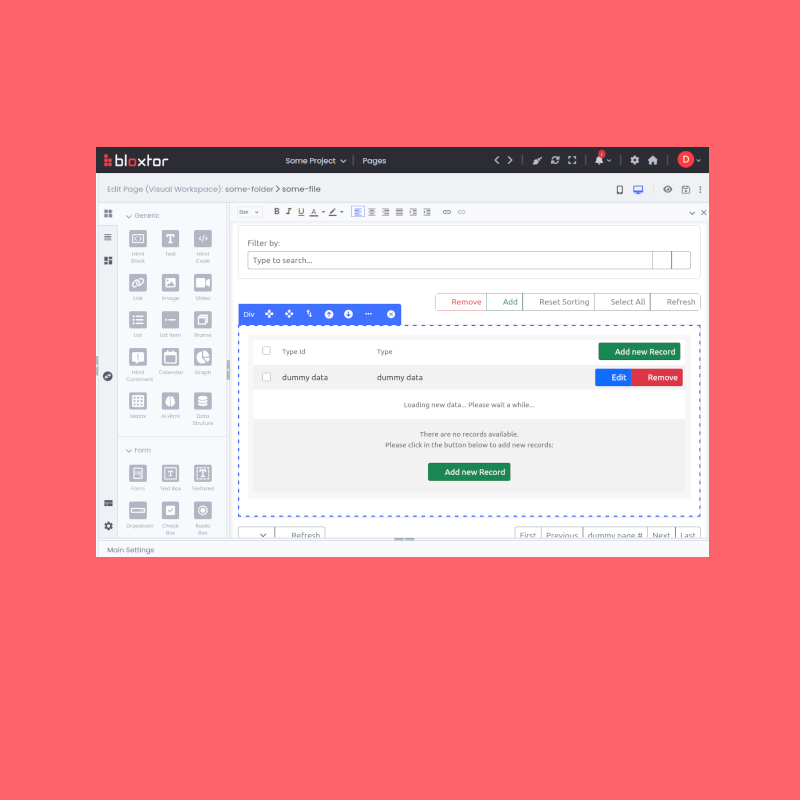Click the Reset Sorting button
This screenshot has height=800, width=800.
click(559, 302)
